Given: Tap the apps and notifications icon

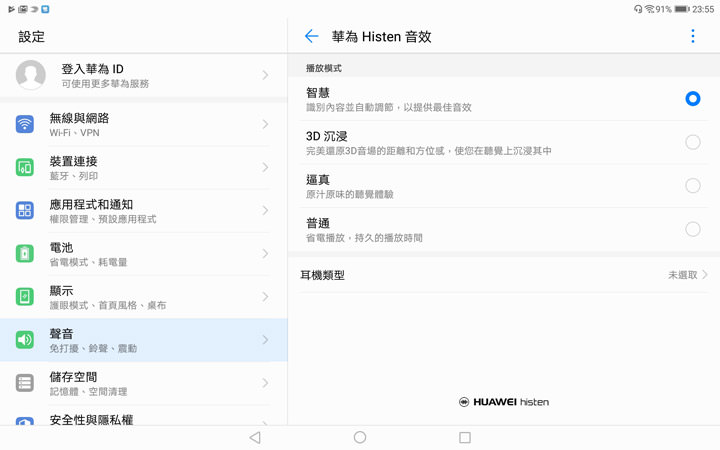Looking at the screenshot, I should click(x=25, y=210).
